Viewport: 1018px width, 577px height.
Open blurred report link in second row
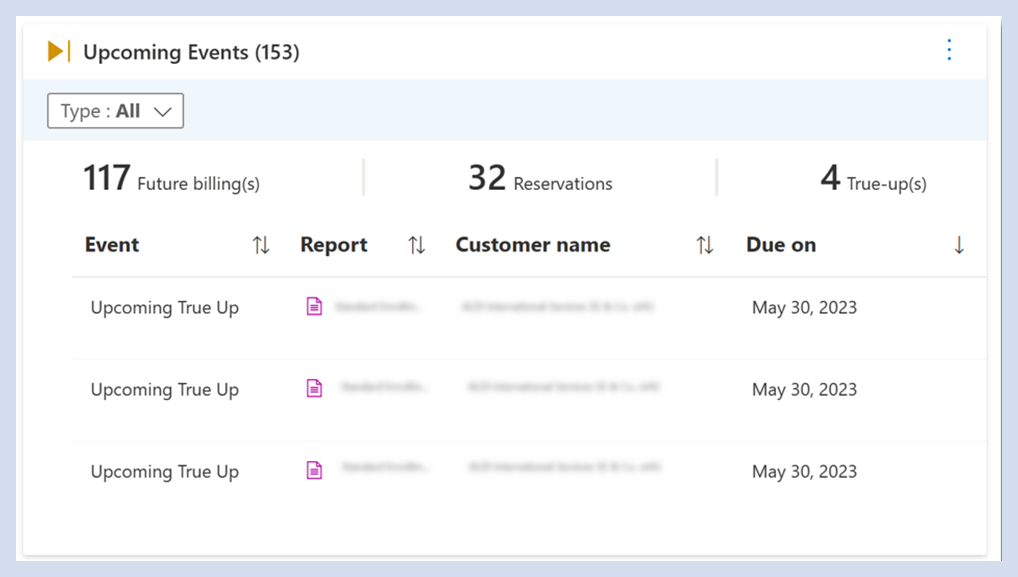385,388
